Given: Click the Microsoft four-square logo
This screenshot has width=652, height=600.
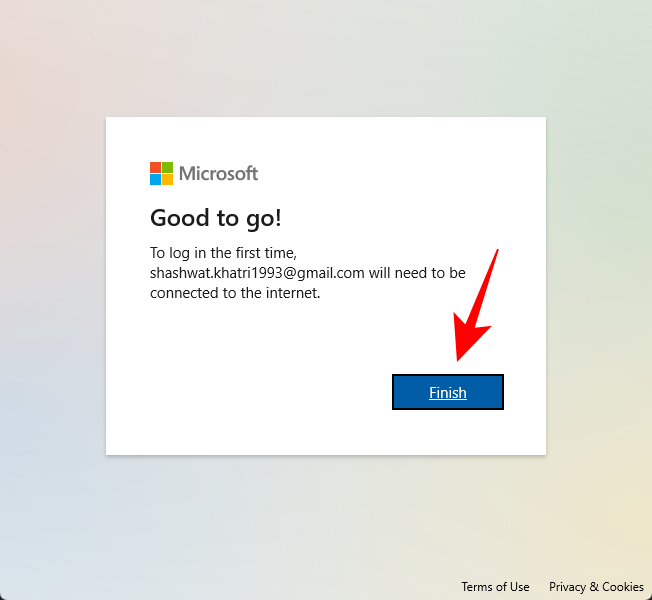Looking at the screenshot, I should point(161,173).
